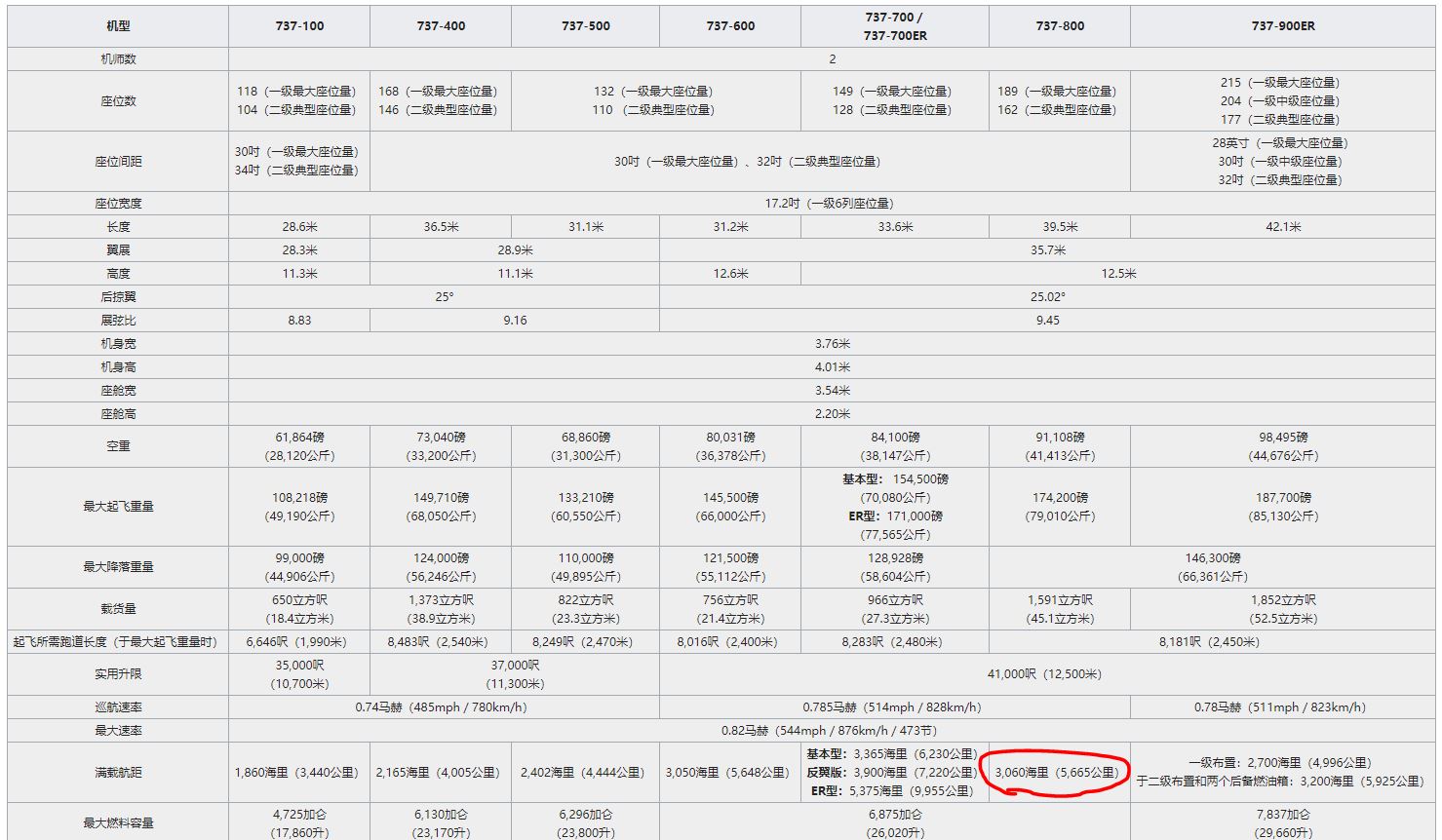Screen dimensions: 1442x840
Task: Select the '后掠翼' row label
Action: [x=118, y=296]
